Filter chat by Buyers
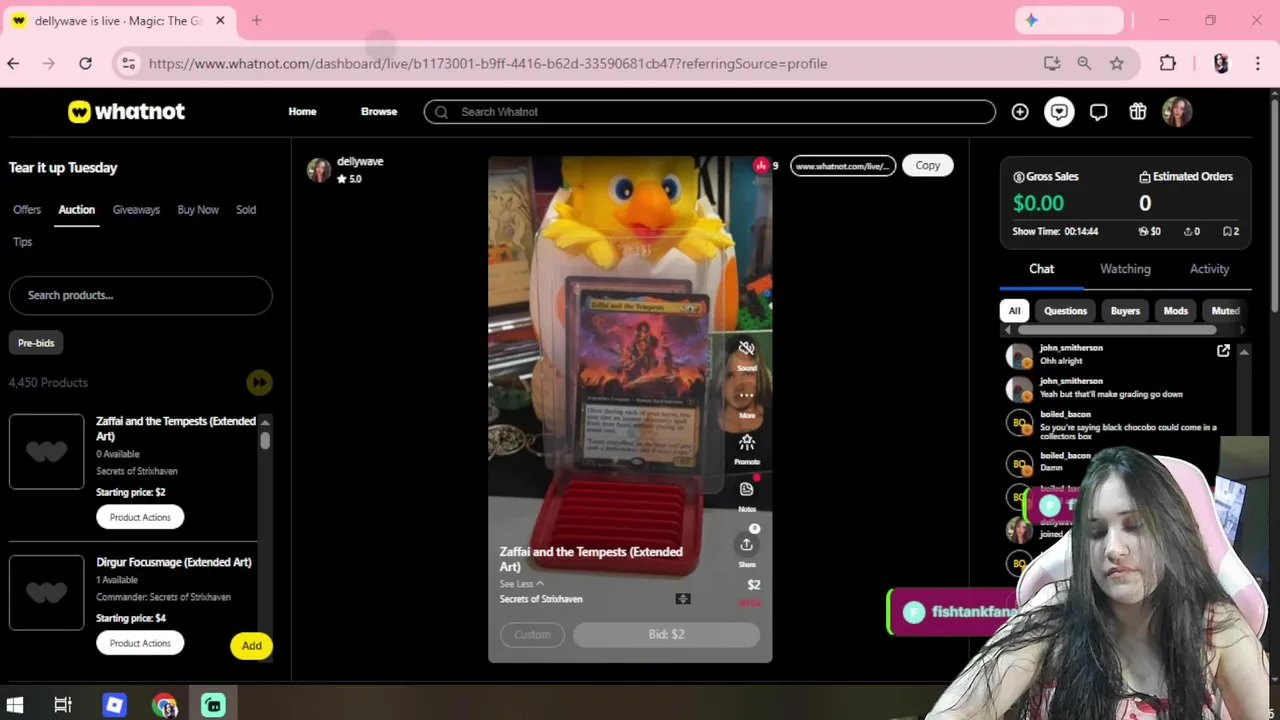 [1125, 311]
